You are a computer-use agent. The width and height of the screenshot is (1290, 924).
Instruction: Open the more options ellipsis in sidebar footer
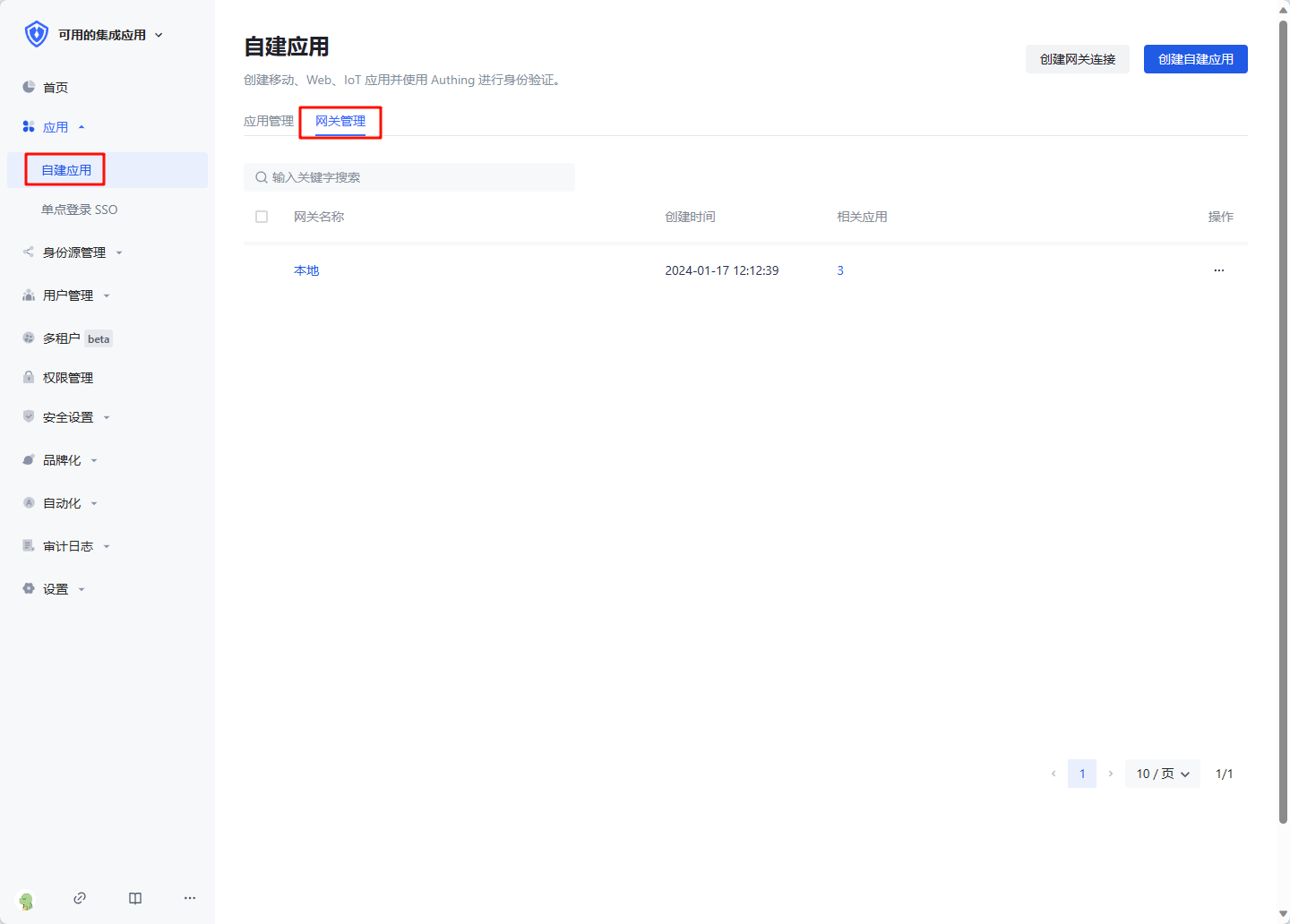[190, 898]
